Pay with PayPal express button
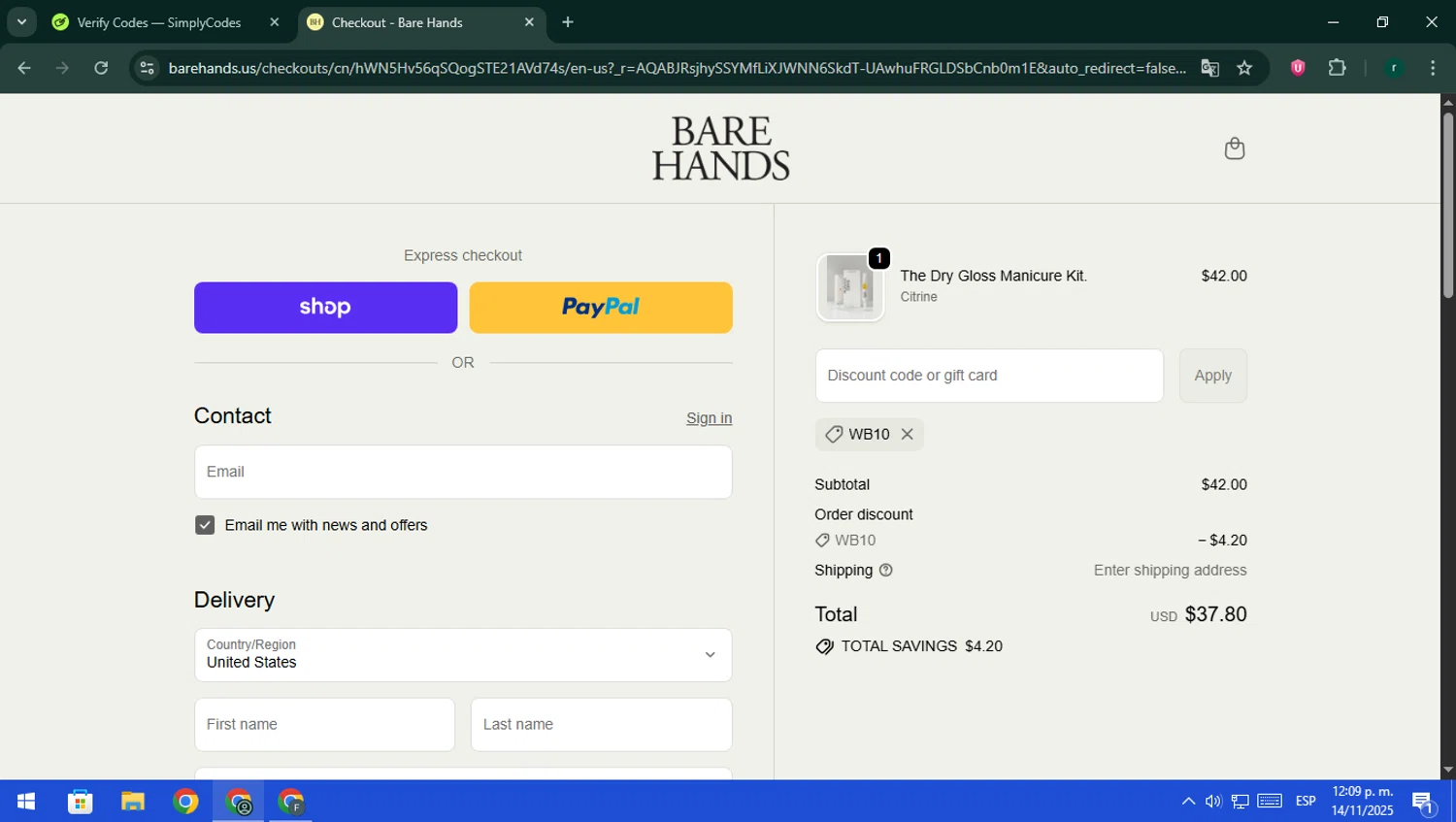 (x=601, y=308)
